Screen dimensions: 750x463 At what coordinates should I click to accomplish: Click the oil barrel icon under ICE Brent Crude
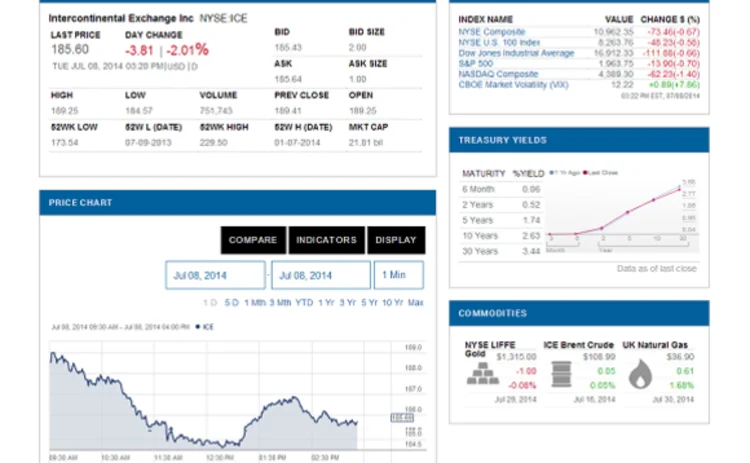click(562, 374)
